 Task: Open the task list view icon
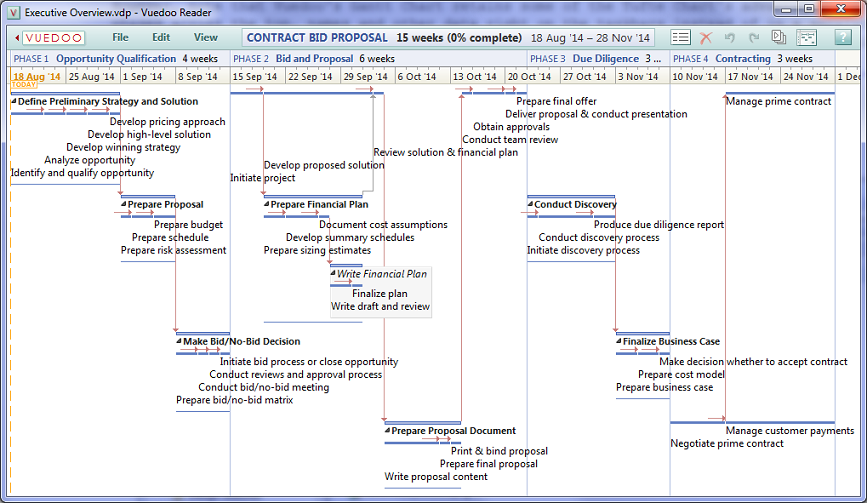point(680,38)
